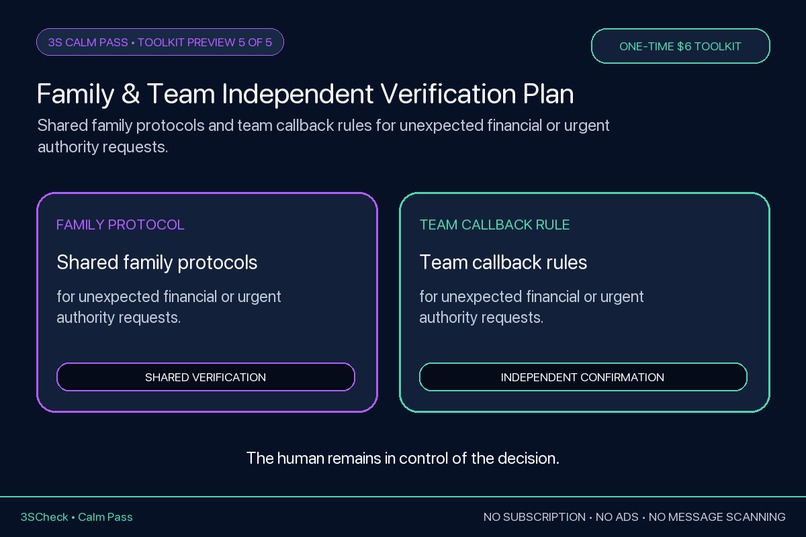
Task: Click the Family & Team Independent Verification Plan title
Action: [x=305, y=94]
